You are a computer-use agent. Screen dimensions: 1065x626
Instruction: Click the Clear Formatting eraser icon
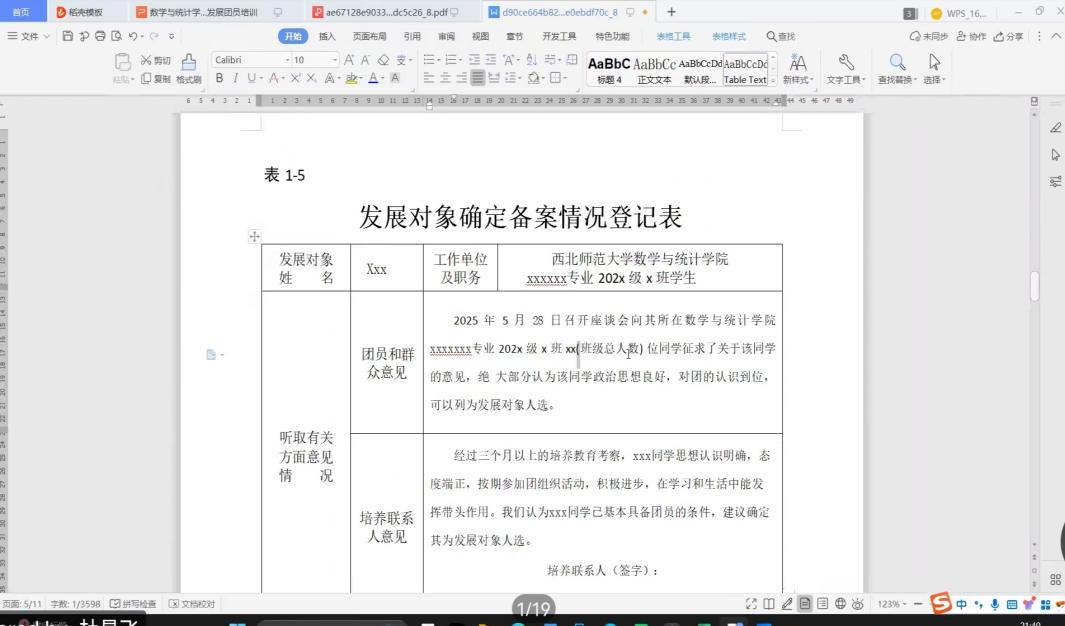384,60
